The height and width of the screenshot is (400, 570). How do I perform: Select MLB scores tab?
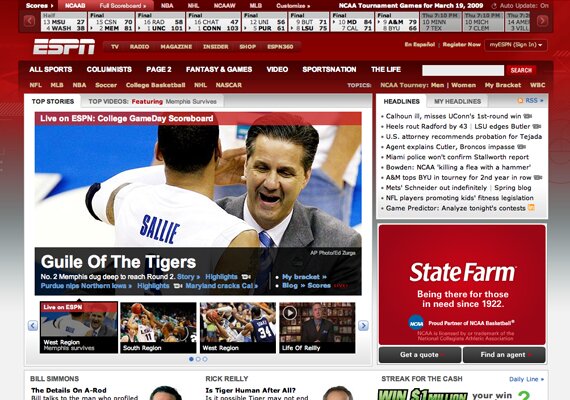click(x=256, y=6)
